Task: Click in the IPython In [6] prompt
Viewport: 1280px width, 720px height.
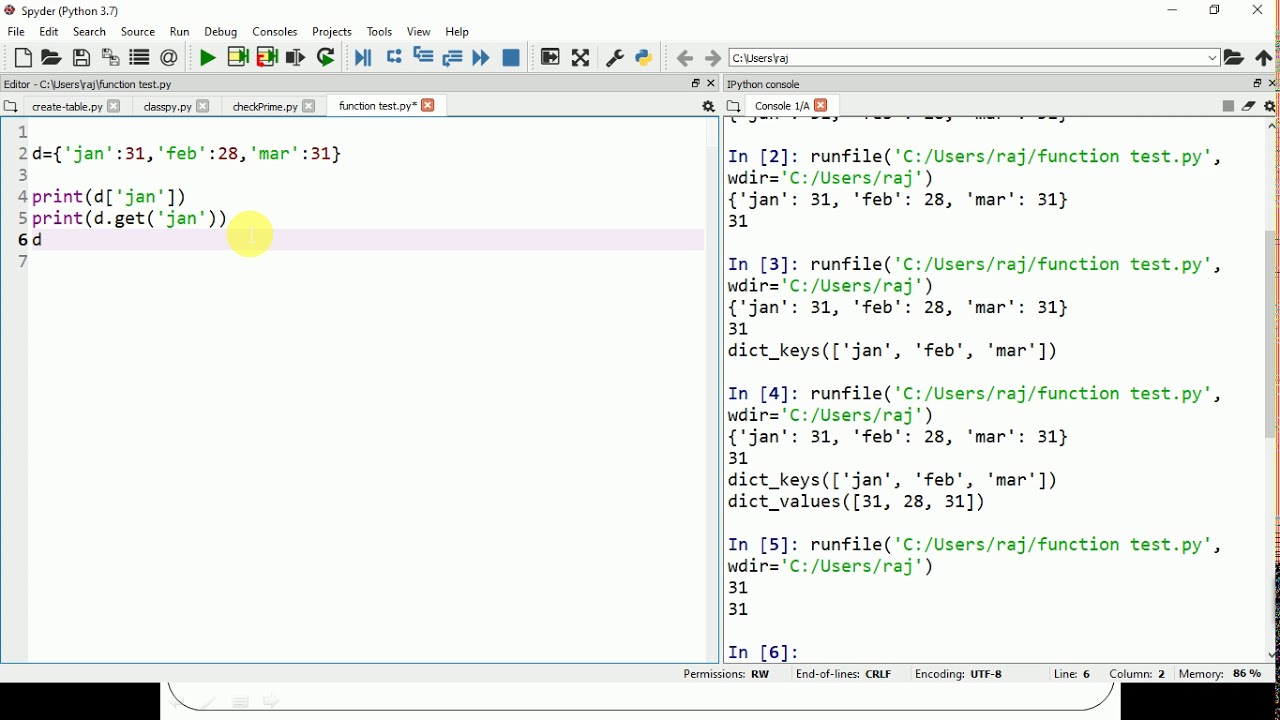Action: tap(765, 653)
